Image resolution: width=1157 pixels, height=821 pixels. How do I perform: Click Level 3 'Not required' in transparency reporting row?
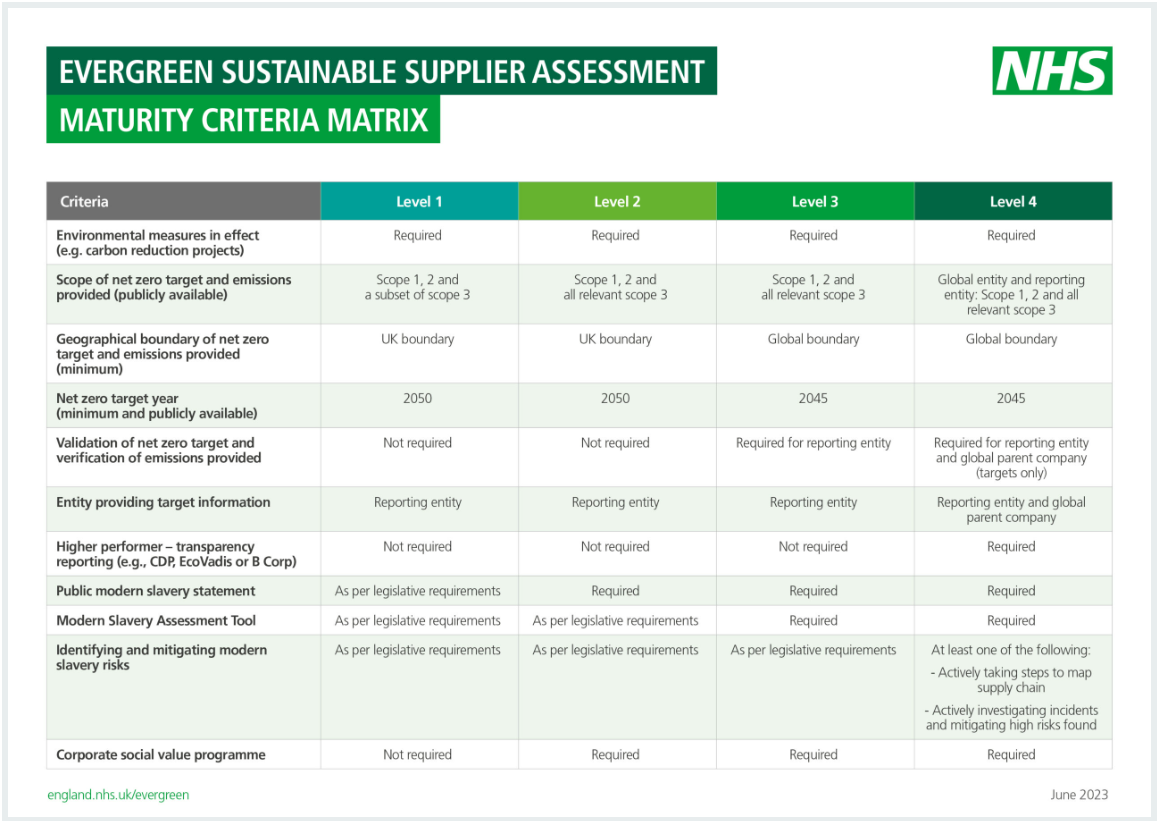click(x=813, y=547)
